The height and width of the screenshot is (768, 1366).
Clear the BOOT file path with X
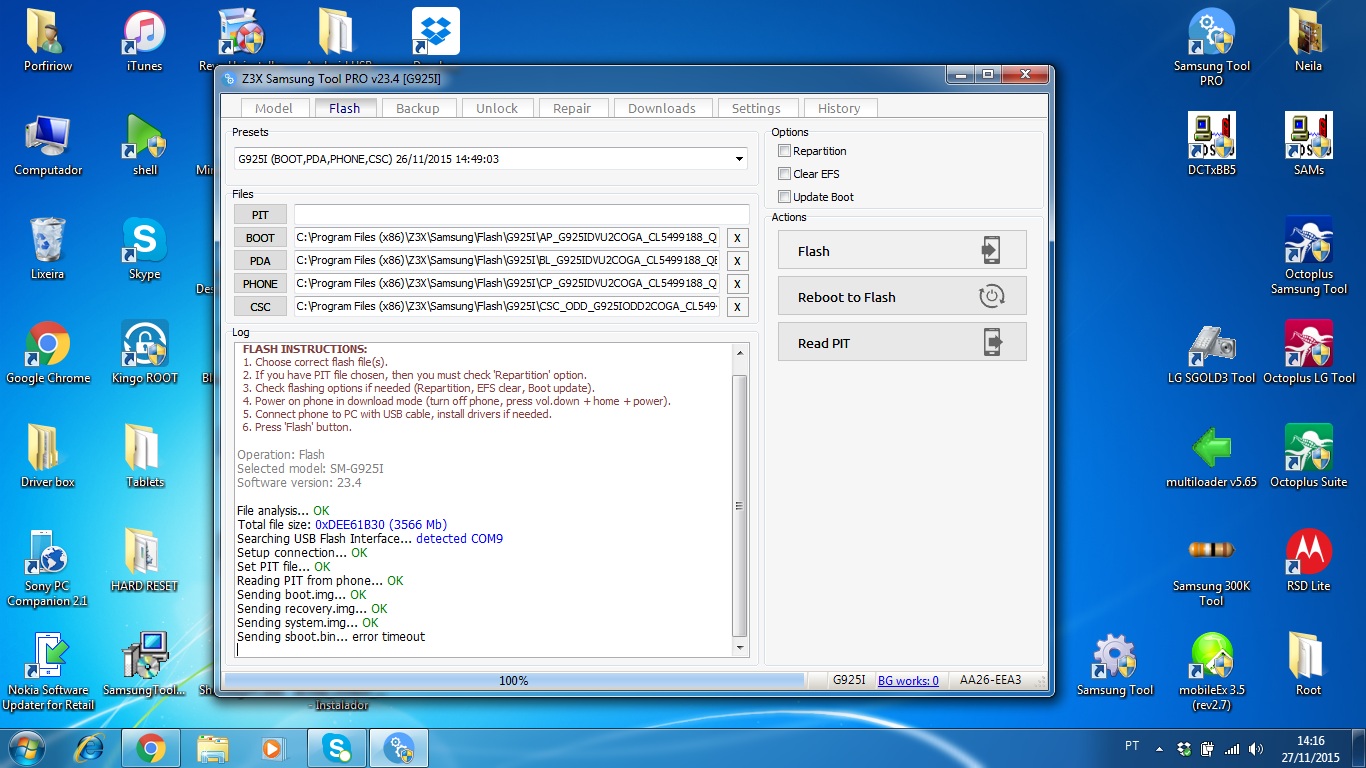pos(737,238)
